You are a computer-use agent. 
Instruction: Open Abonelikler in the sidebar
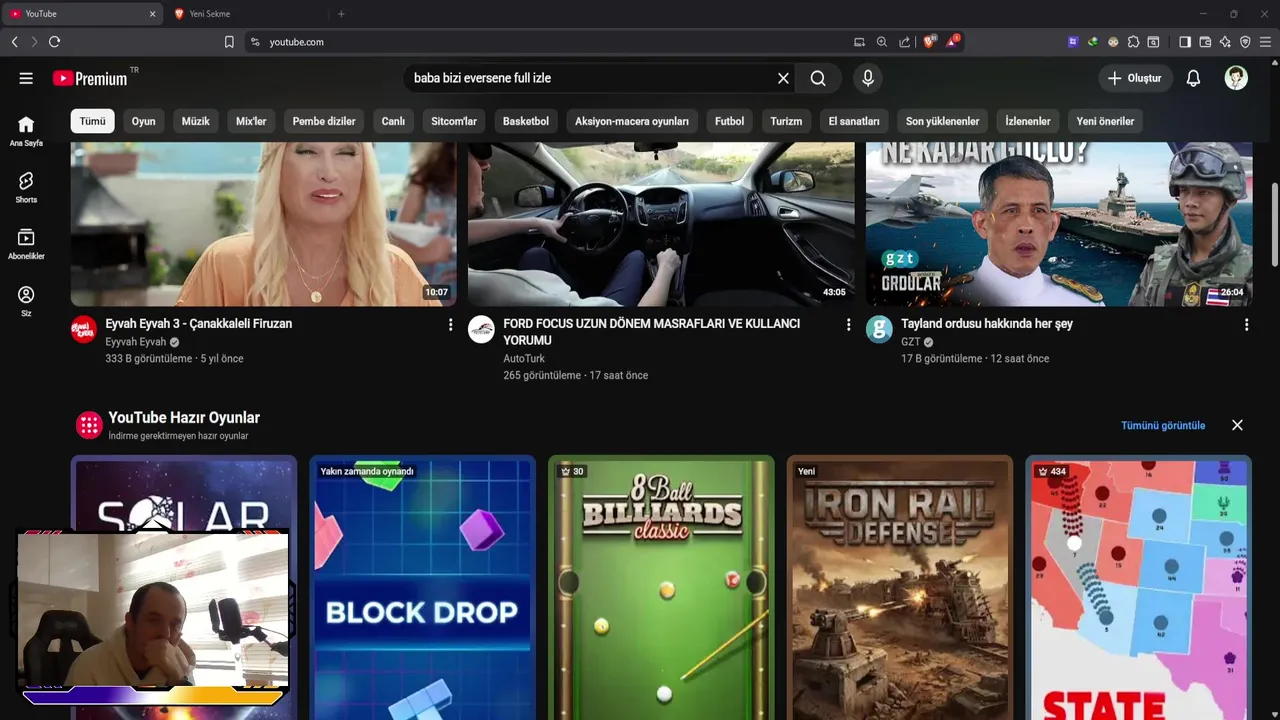tap(26, 244)
